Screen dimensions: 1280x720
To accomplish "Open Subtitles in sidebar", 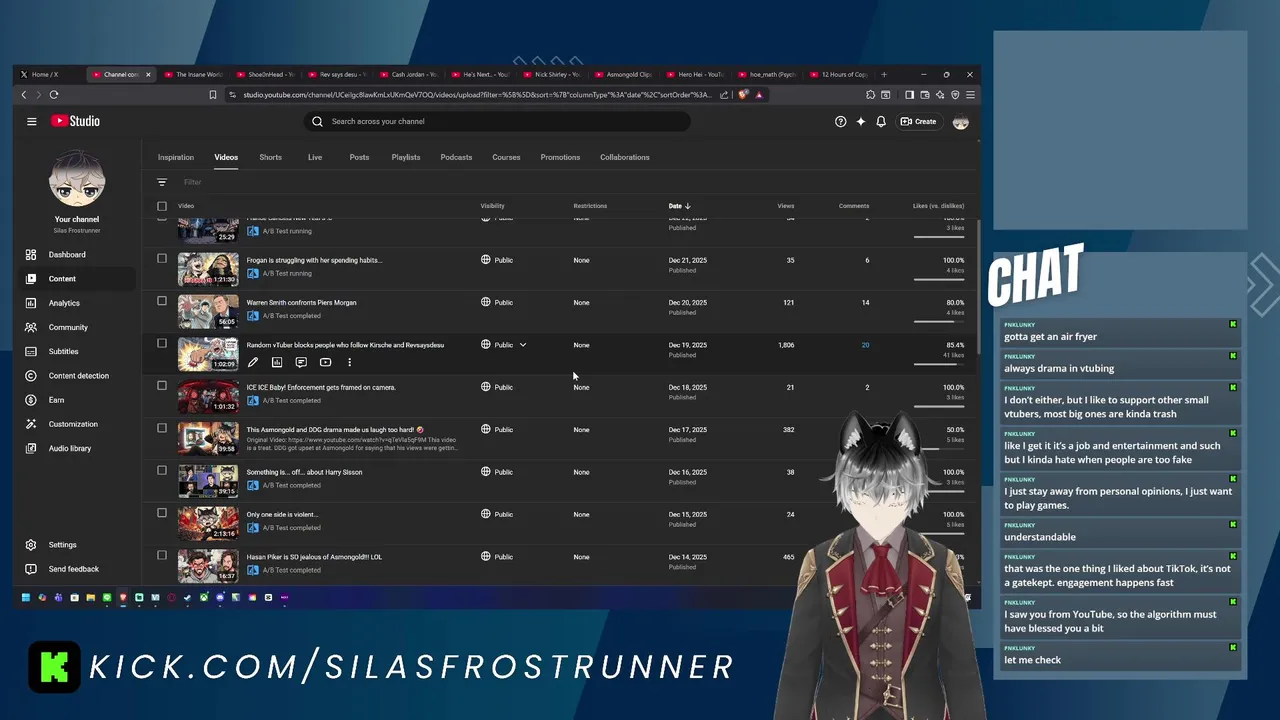I will [76, 351].
